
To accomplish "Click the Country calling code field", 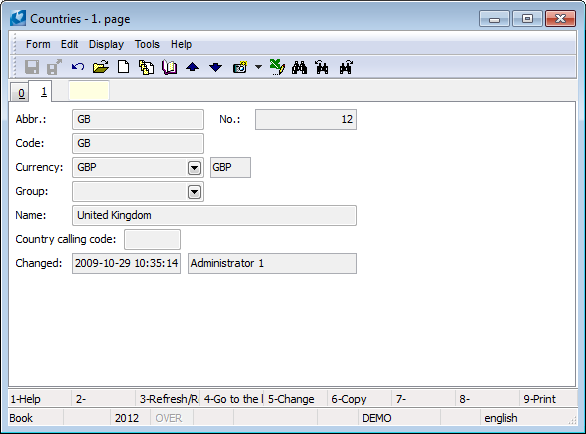I will (152, 239).
